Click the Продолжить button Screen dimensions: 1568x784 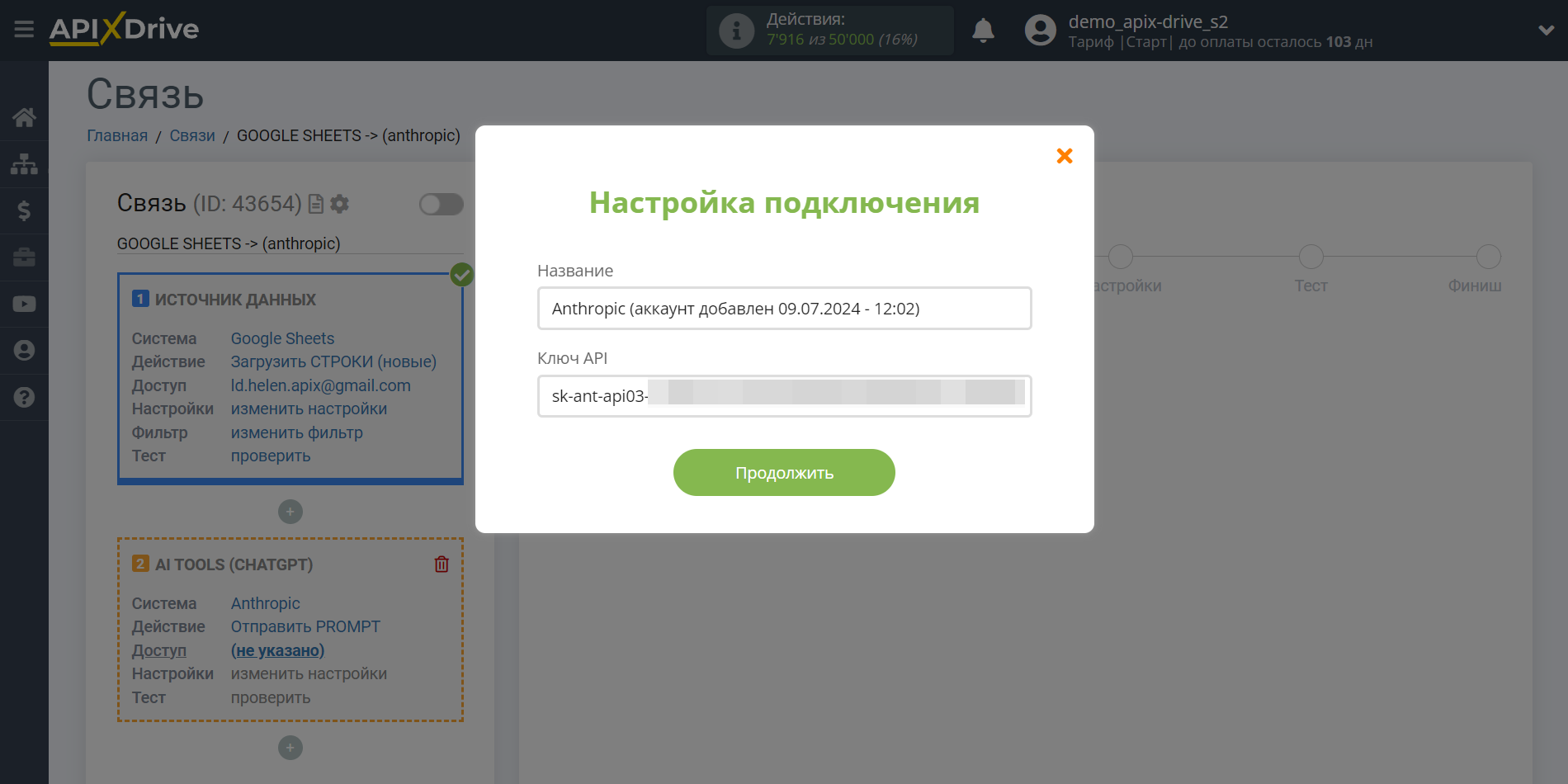tap(784, 473)
